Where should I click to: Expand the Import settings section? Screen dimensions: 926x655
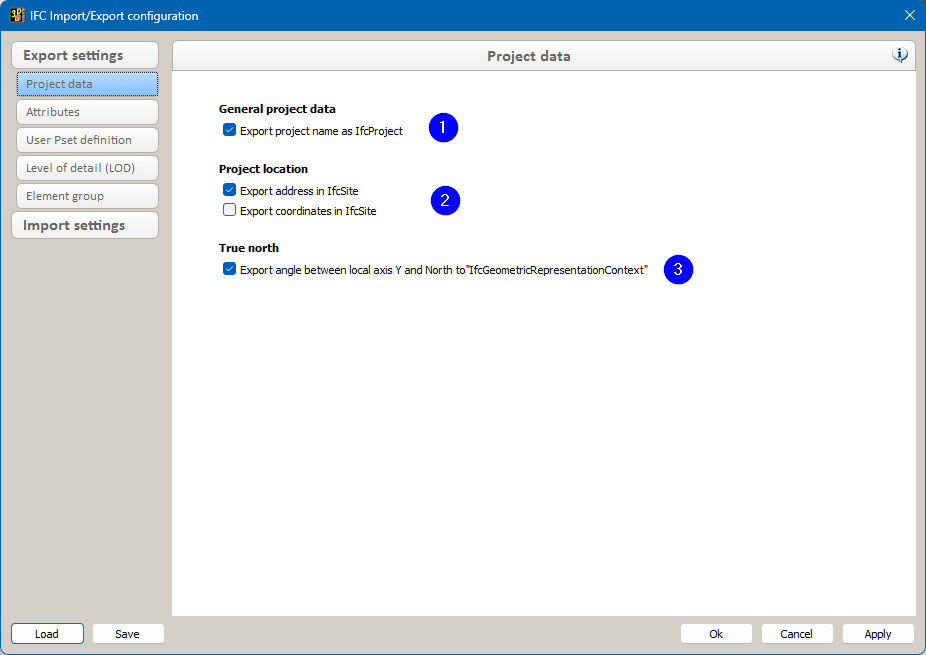85,225
